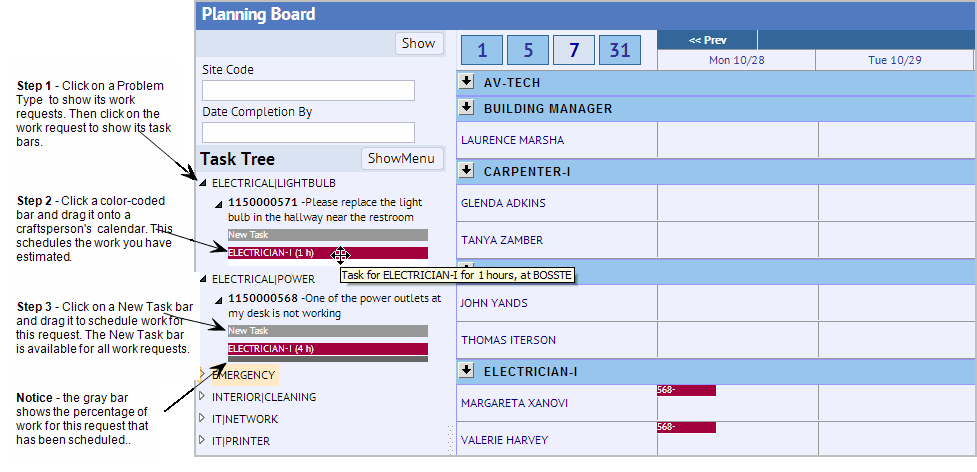This screenshot has width=977, height=472.
Task: Switch to the 1-day calendar view
Action: (x=482, y=49)
